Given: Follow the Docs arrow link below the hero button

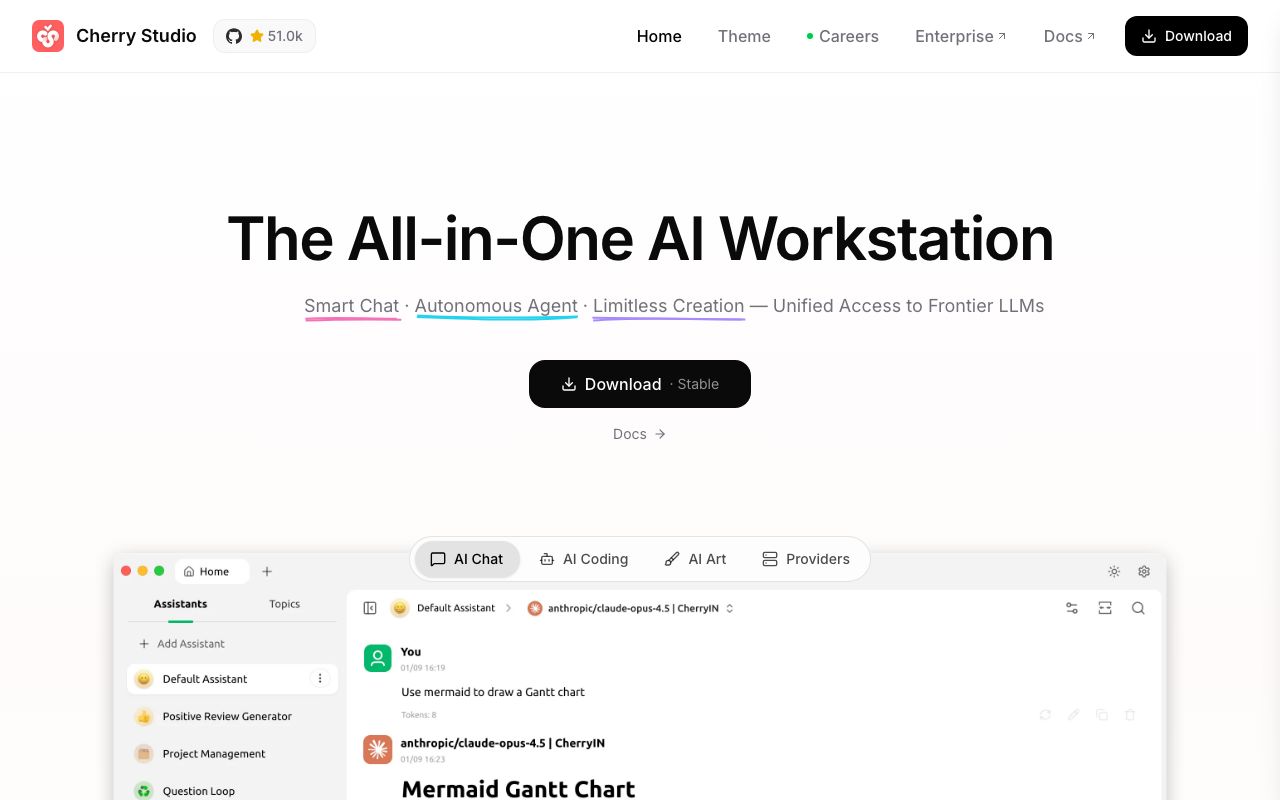Looking at the screenshot, I should tap(640, 434).
